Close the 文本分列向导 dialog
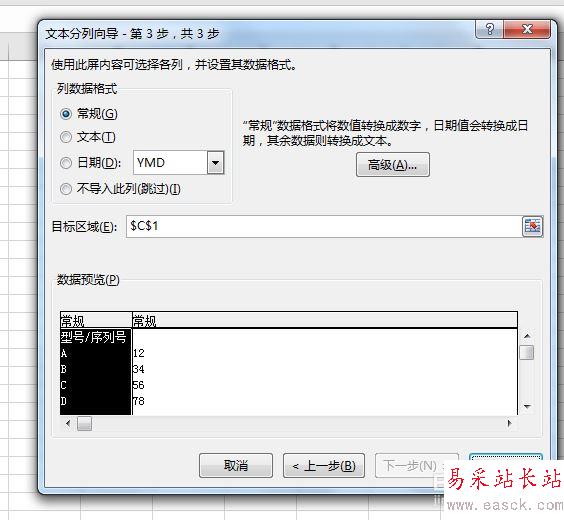This screenshot has height=520, width=564. tap(527, 29)
